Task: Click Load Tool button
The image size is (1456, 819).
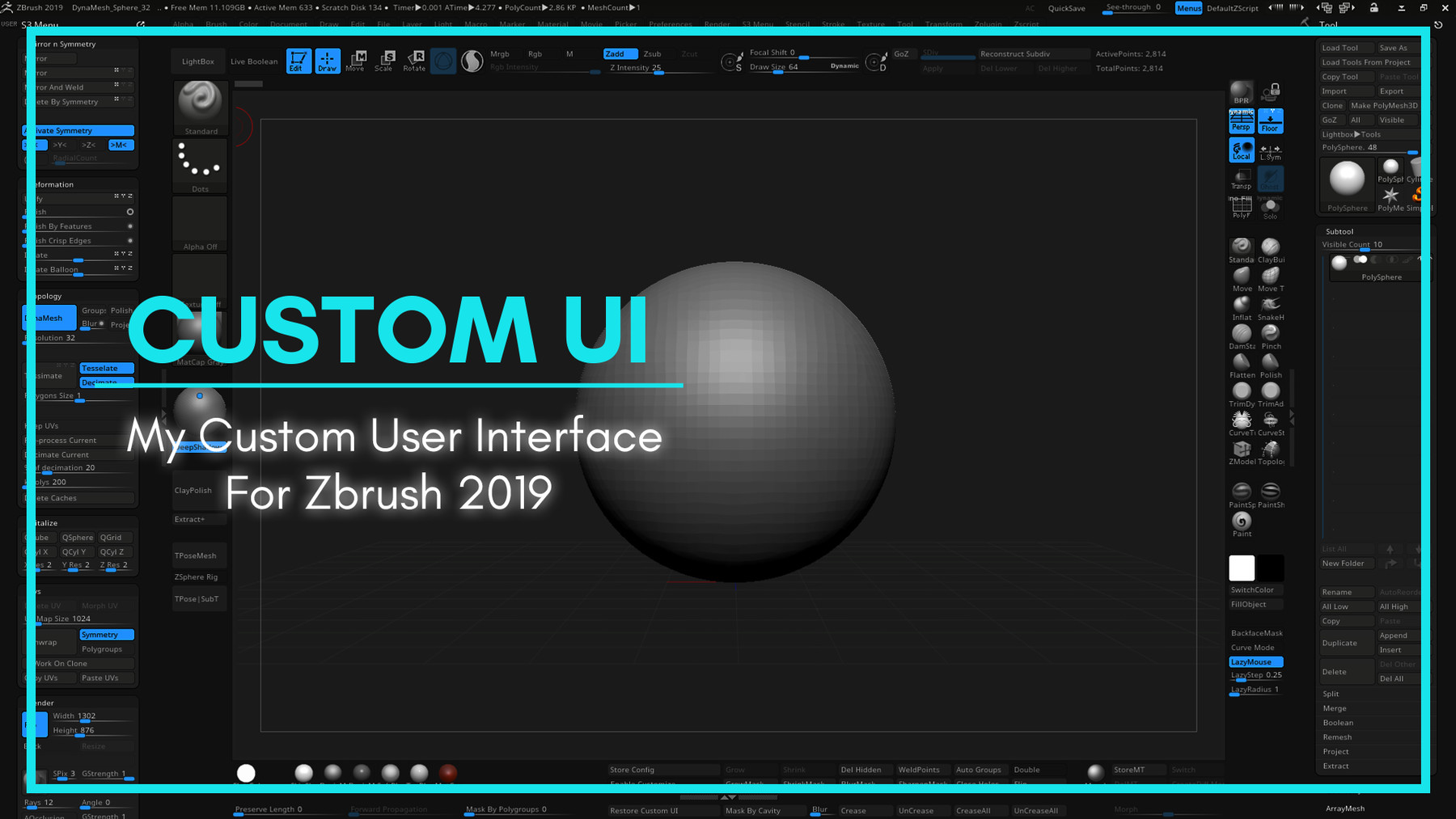Action: coord(1346,48)
